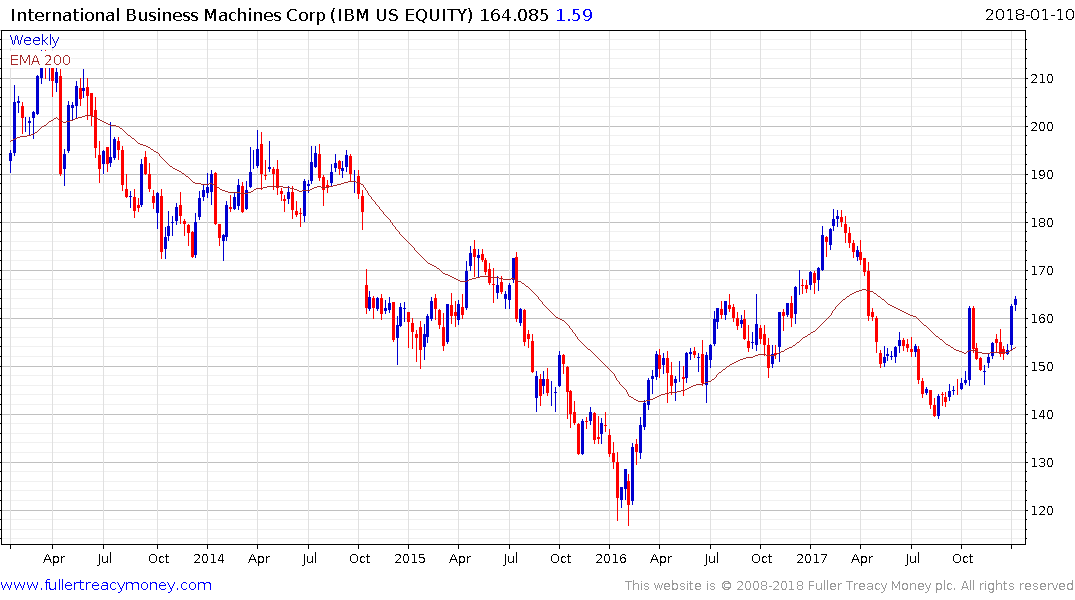Click the EMA 200 legend label
The width and height of the screenshot is (1075, 600).
coord(40,60)
